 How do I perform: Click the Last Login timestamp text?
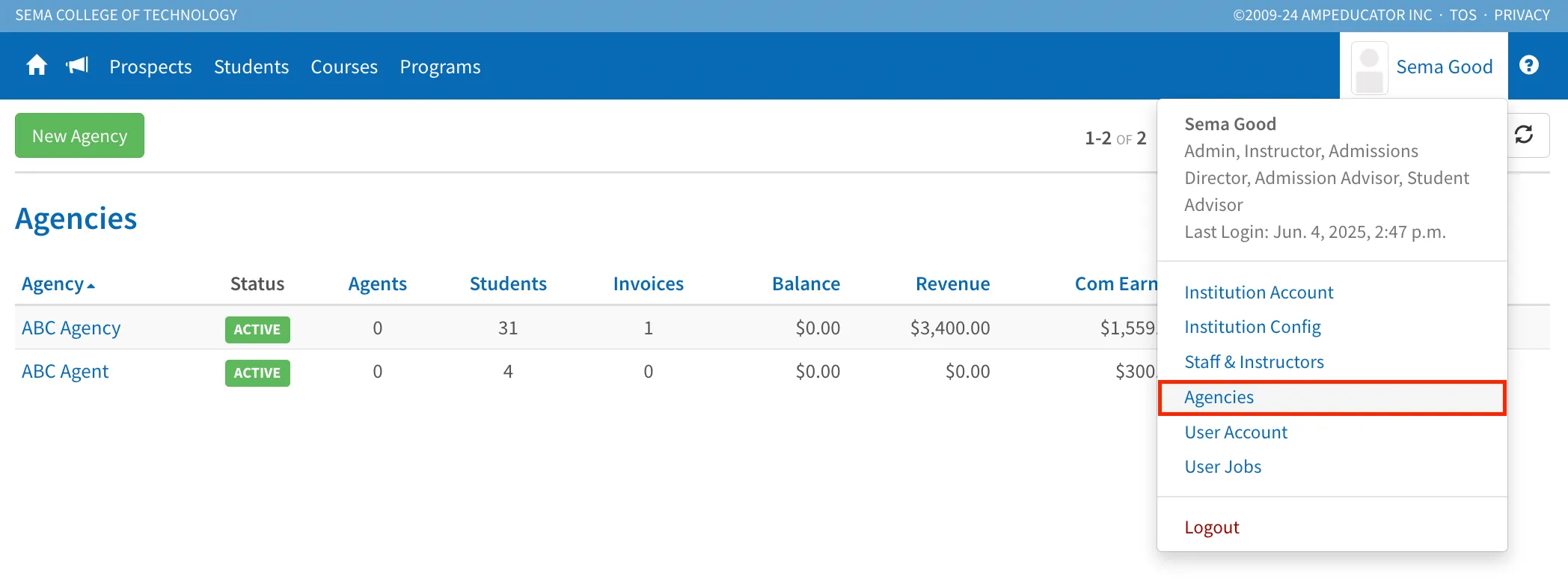coord(1314,232)
